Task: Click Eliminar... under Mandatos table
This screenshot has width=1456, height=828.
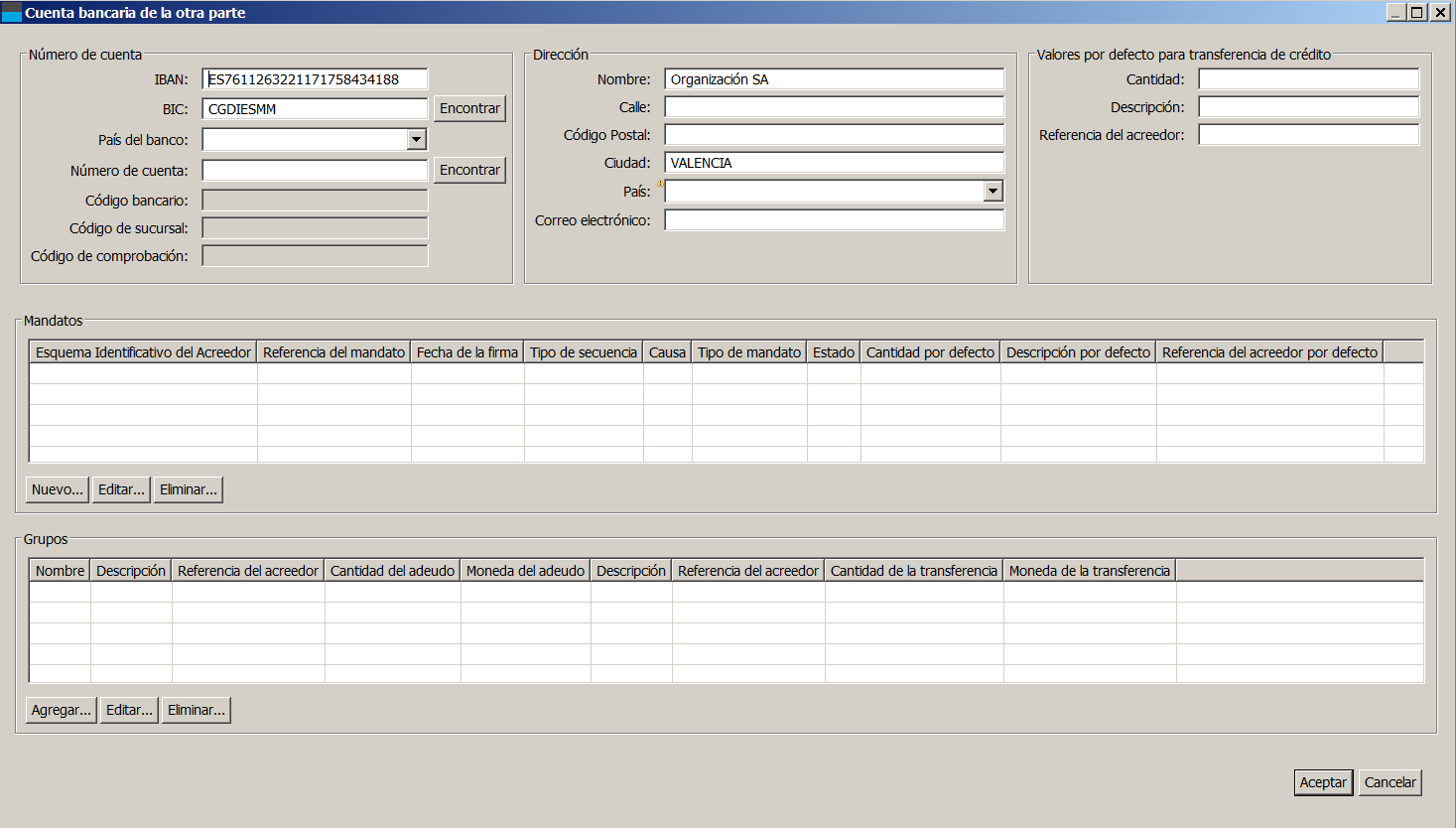Action: tap(188, 489)
